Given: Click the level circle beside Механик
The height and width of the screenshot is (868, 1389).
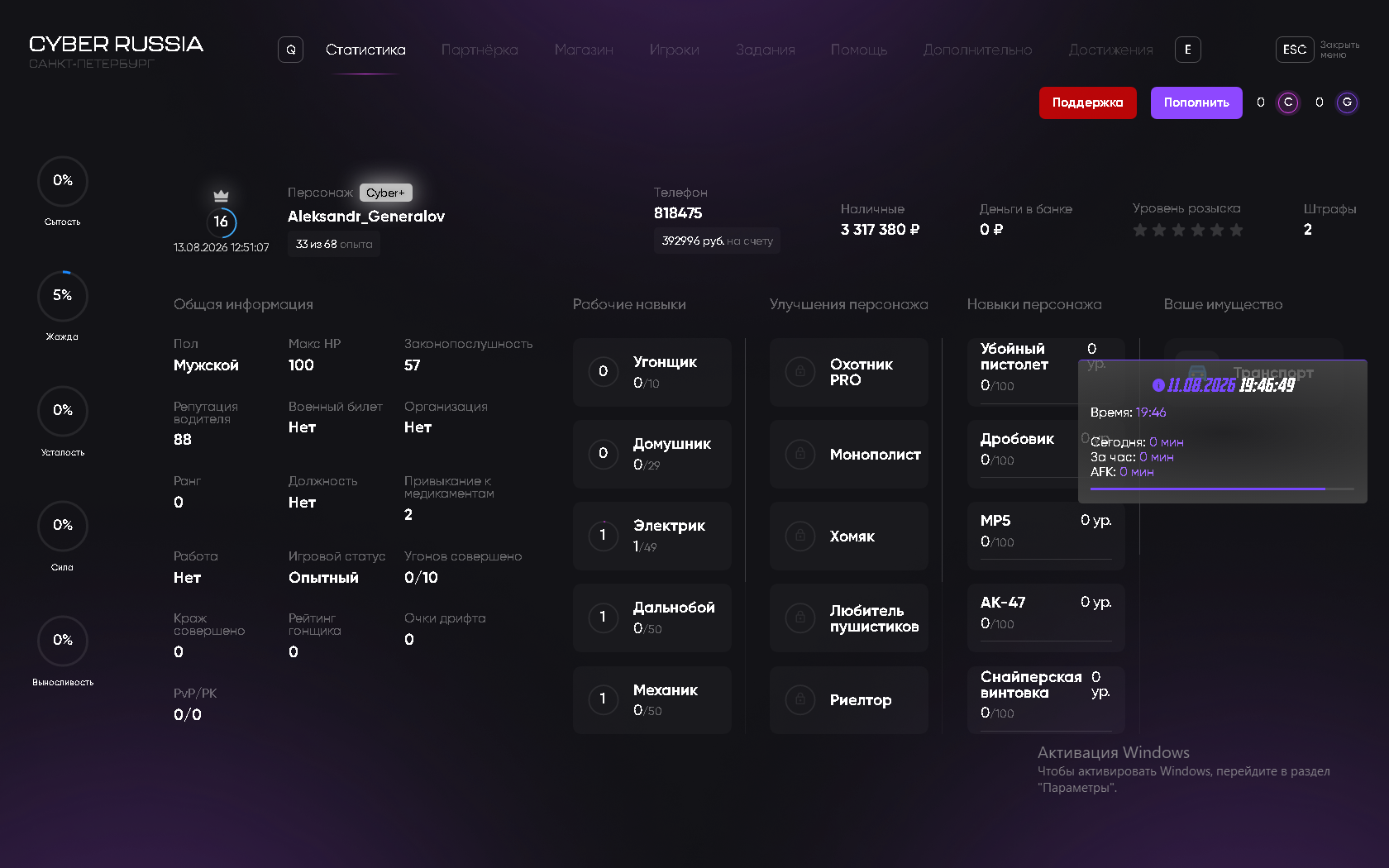Looking at the screenshot, I should coord(604,699).
